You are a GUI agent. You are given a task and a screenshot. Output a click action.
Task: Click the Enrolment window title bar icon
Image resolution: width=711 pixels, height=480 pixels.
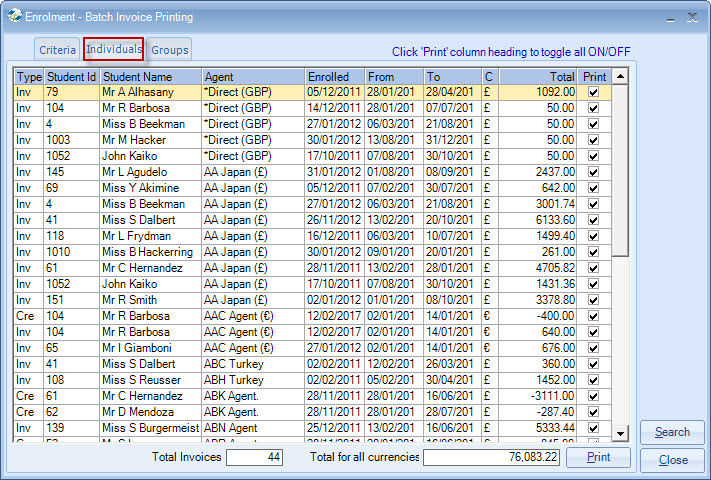point(12,17)
